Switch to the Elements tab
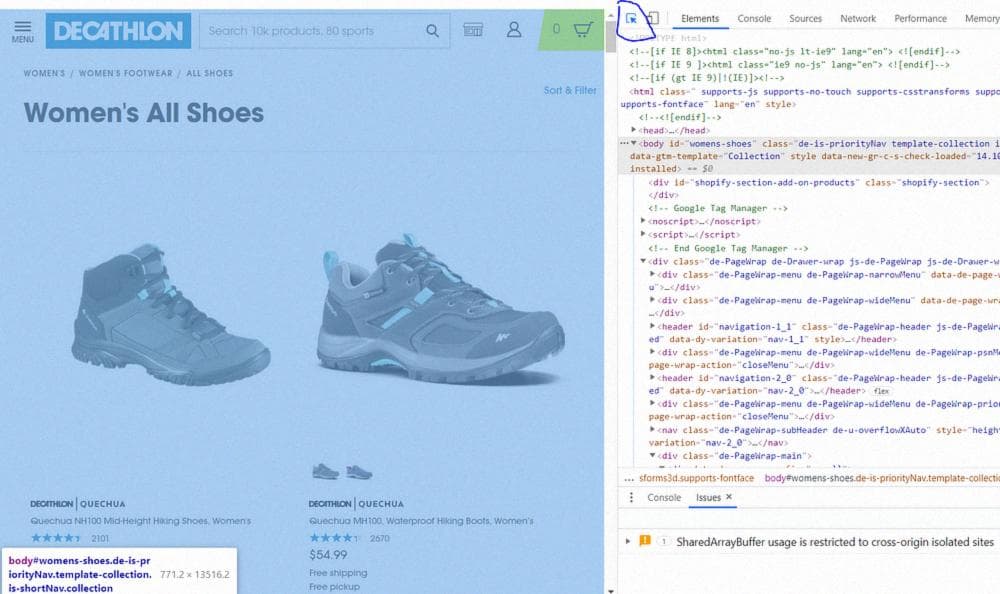Viewport: 1000px width, 594px height. click(x=700, y=19)
